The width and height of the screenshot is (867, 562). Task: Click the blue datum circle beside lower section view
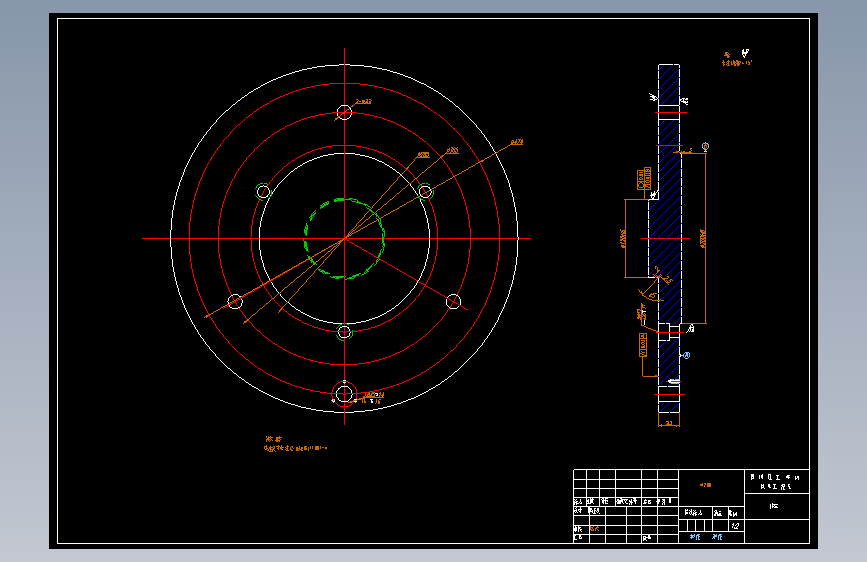pos(686,356)
